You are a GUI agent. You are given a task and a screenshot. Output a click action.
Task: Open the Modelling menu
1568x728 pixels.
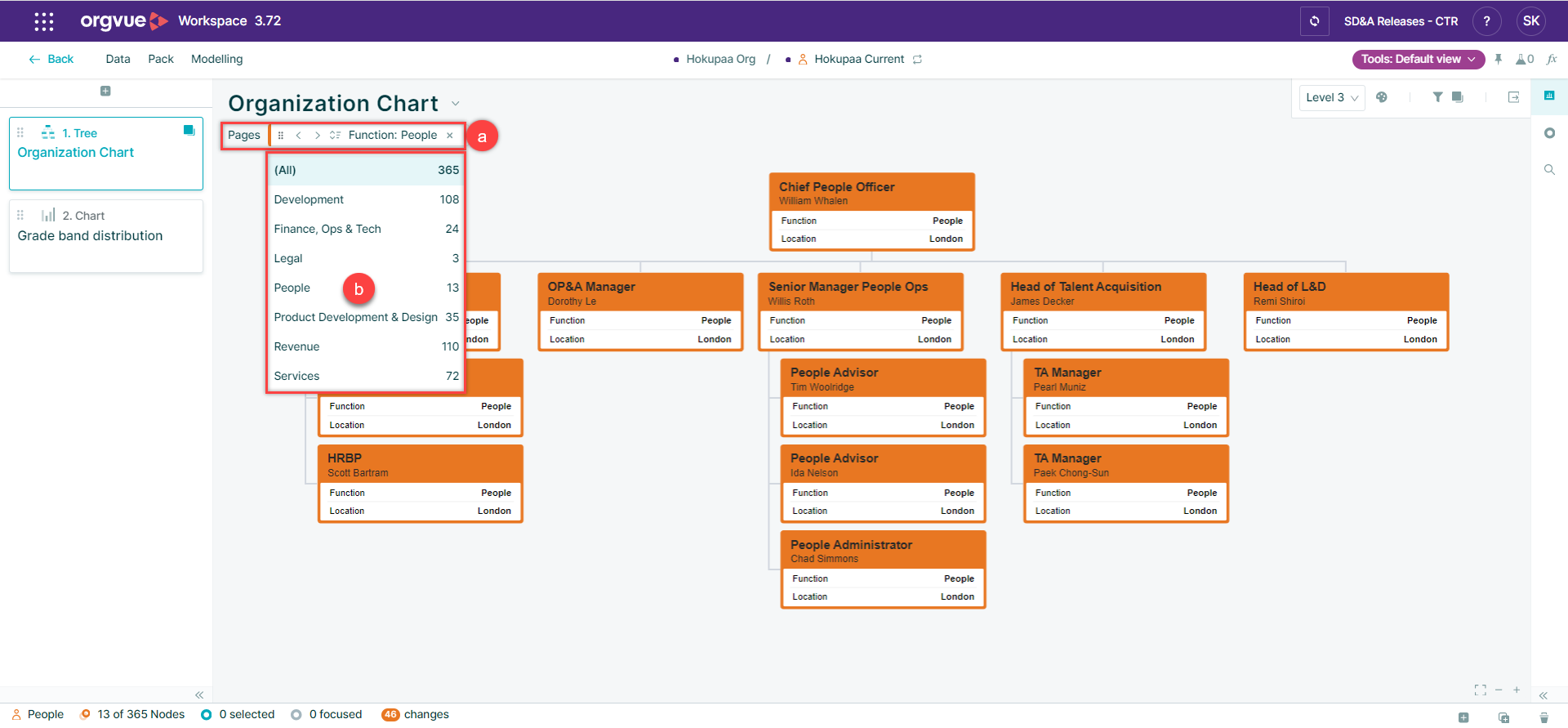pyautogui.click(x=216, y=59)
